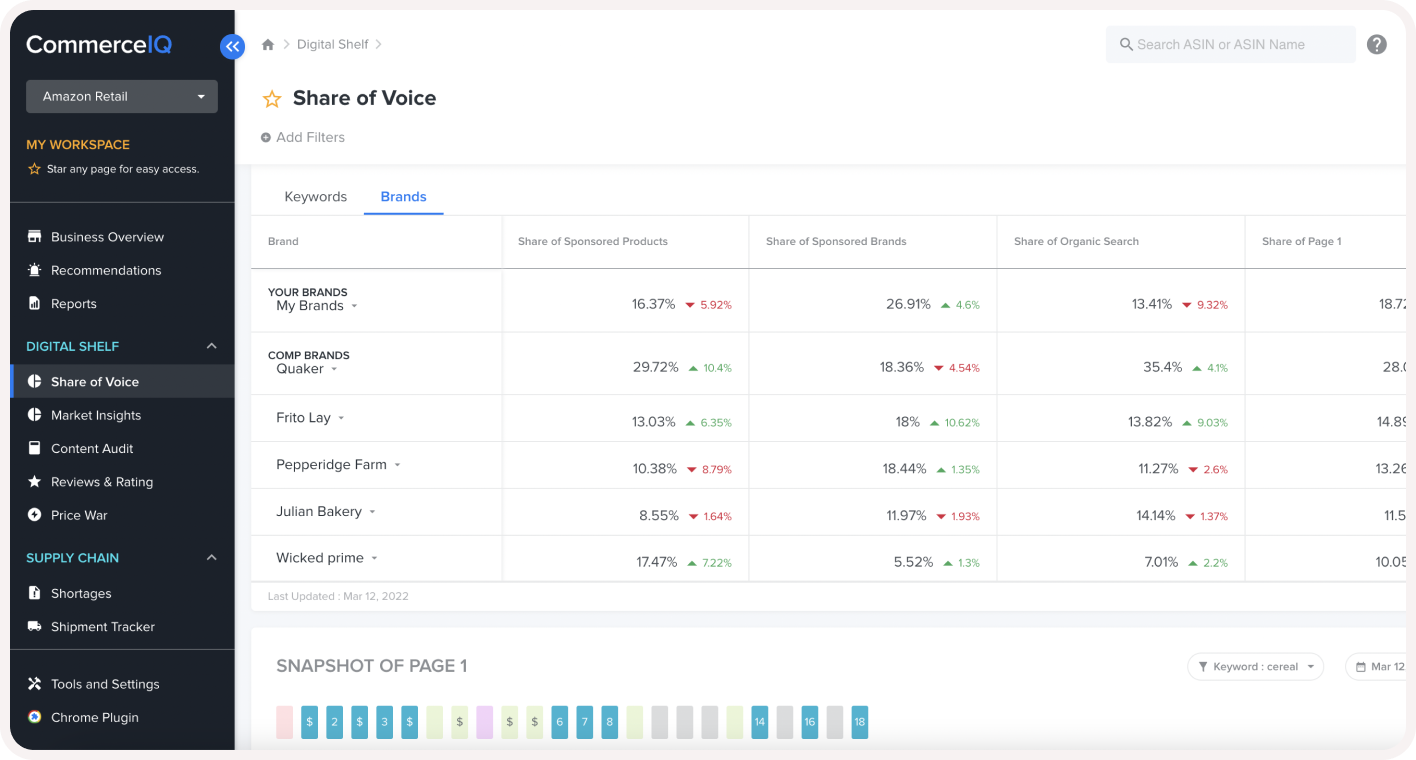1416x760 pixels.
Task: Click the Digital Shelf breadcrumb link
Action: pyautogui.click(x=333, y=45)
